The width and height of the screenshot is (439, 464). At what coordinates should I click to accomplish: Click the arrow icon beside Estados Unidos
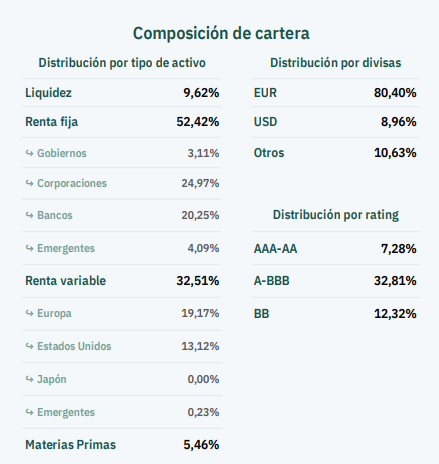pyautogui.click(x=30, y=346)
